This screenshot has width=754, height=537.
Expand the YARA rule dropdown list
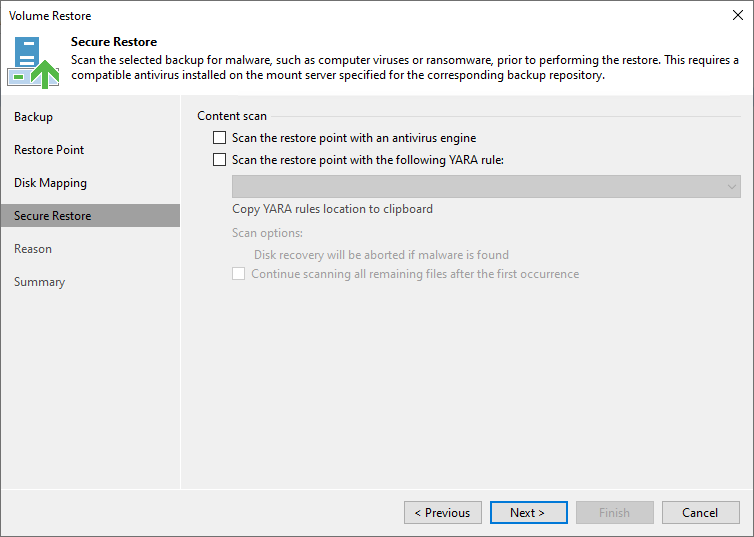tap(731, 187)
